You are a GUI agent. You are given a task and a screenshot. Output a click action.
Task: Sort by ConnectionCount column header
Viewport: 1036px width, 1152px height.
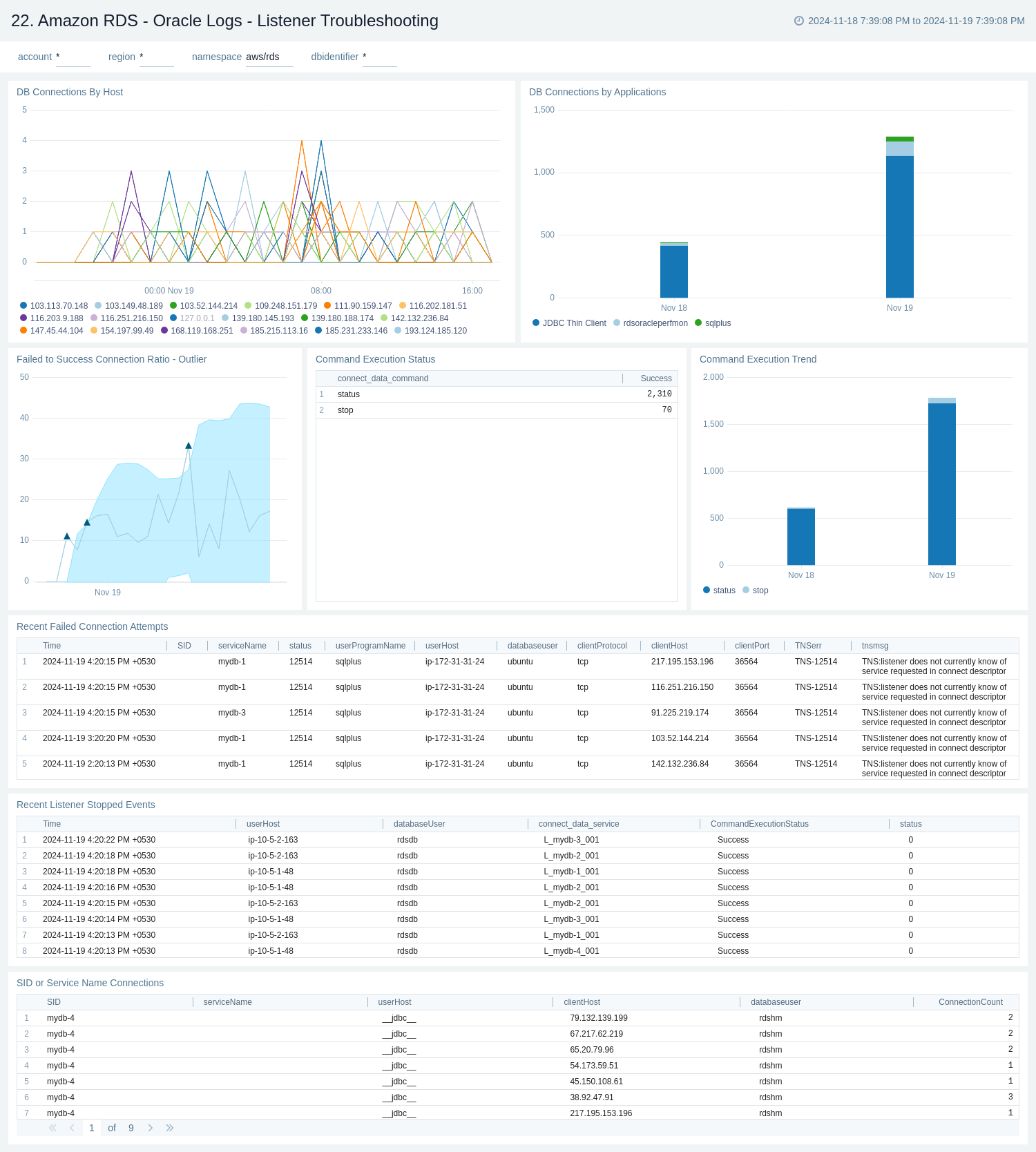tap(970, 1002)
